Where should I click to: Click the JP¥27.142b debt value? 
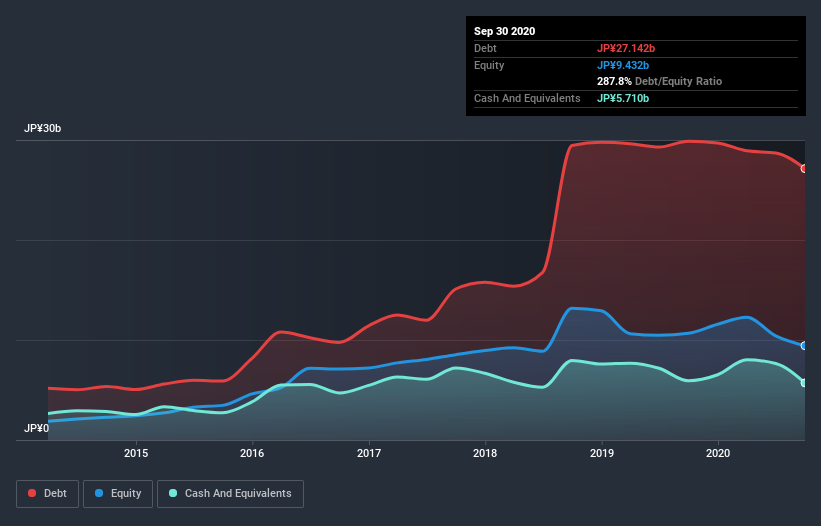tap(626, 48)
